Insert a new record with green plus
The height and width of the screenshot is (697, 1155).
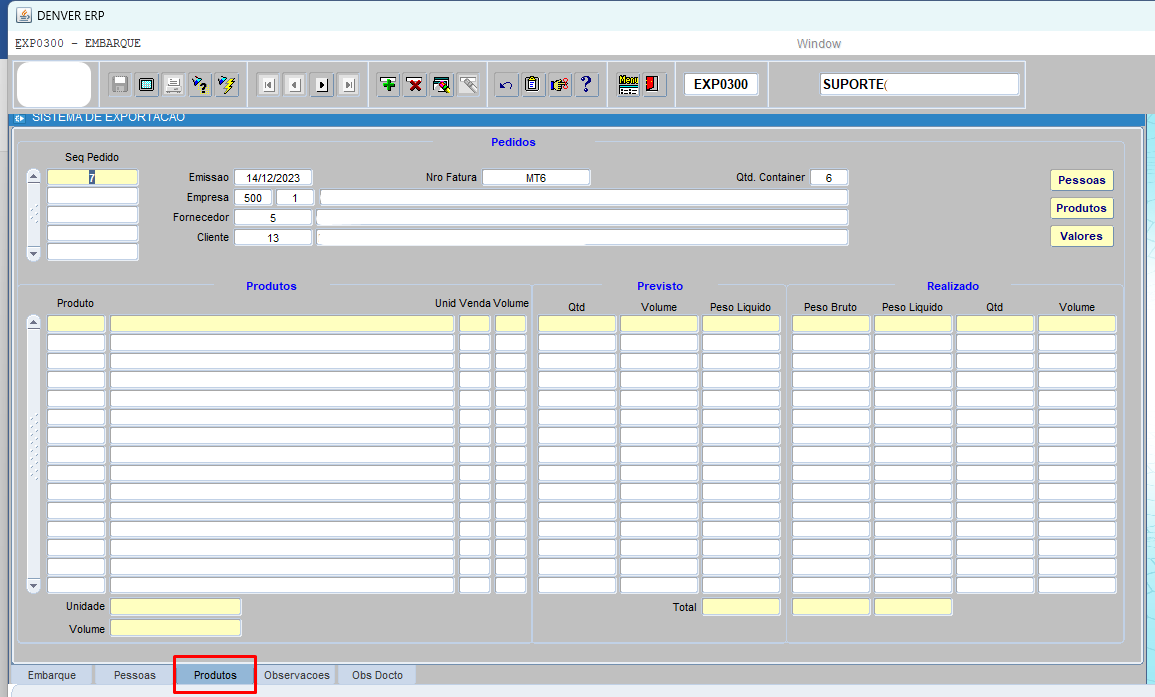coord(388,85)
